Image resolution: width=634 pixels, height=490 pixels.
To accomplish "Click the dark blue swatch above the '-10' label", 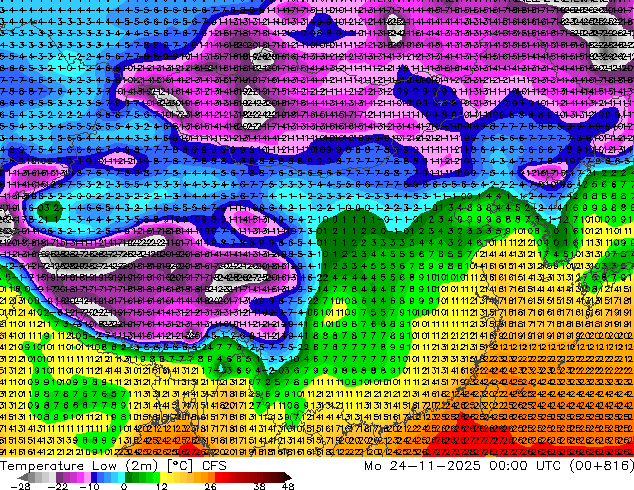I will tap(94, 477).
